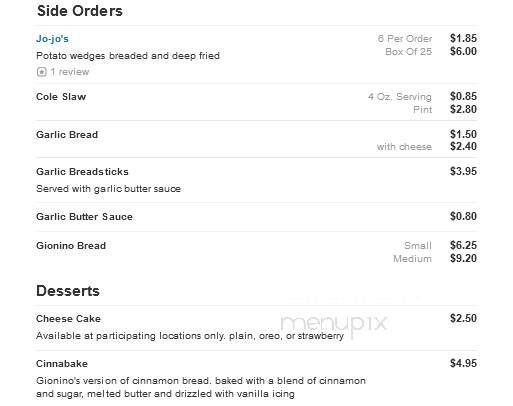Click the menupix watermark logo
513x406 pixels.
[334, 323]
